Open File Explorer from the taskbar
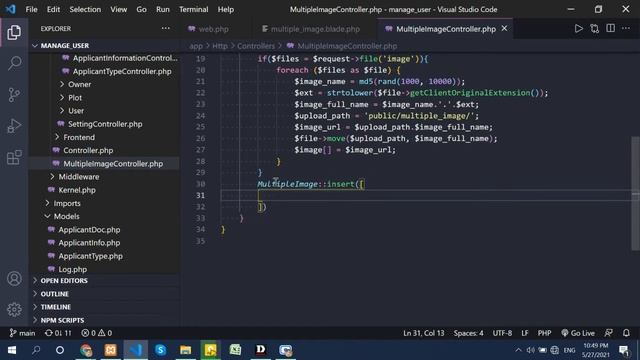Screen dimensions: 640x360 185,350
